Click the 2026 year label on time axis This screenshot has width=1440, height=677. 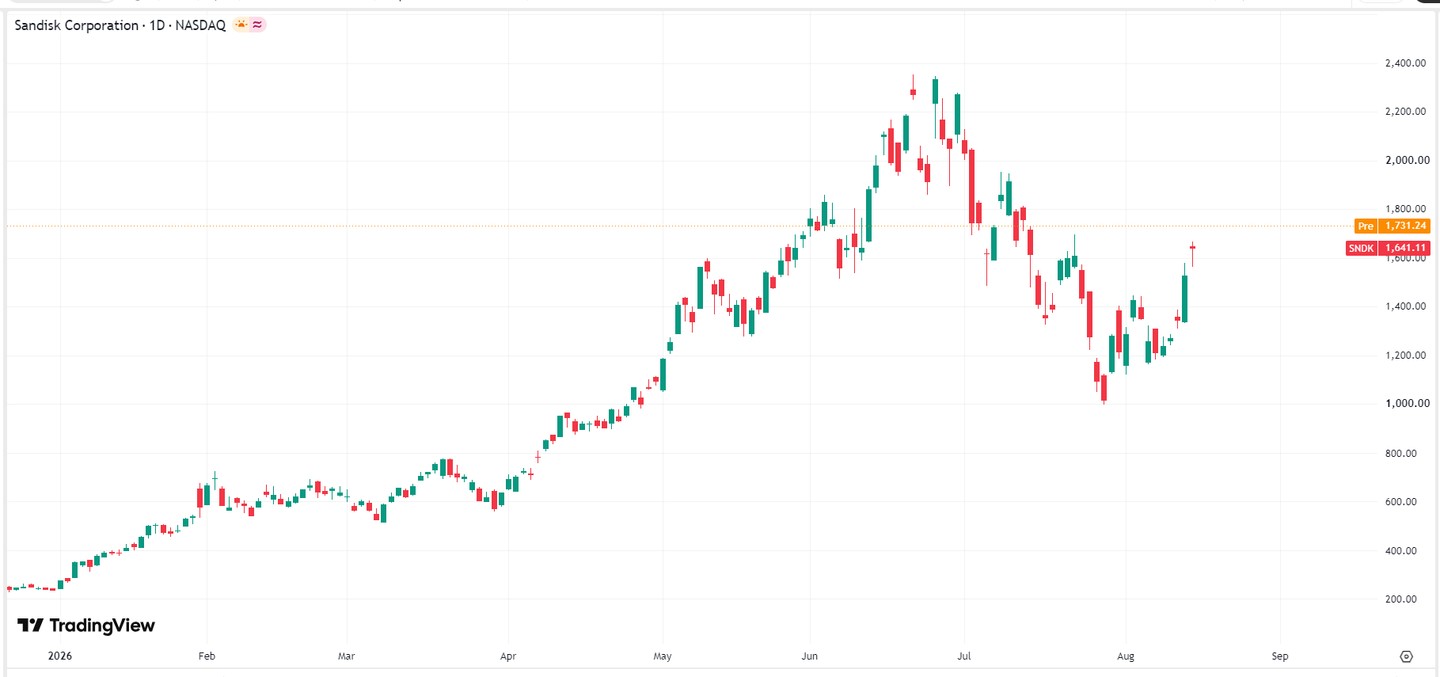click(59, 657)
